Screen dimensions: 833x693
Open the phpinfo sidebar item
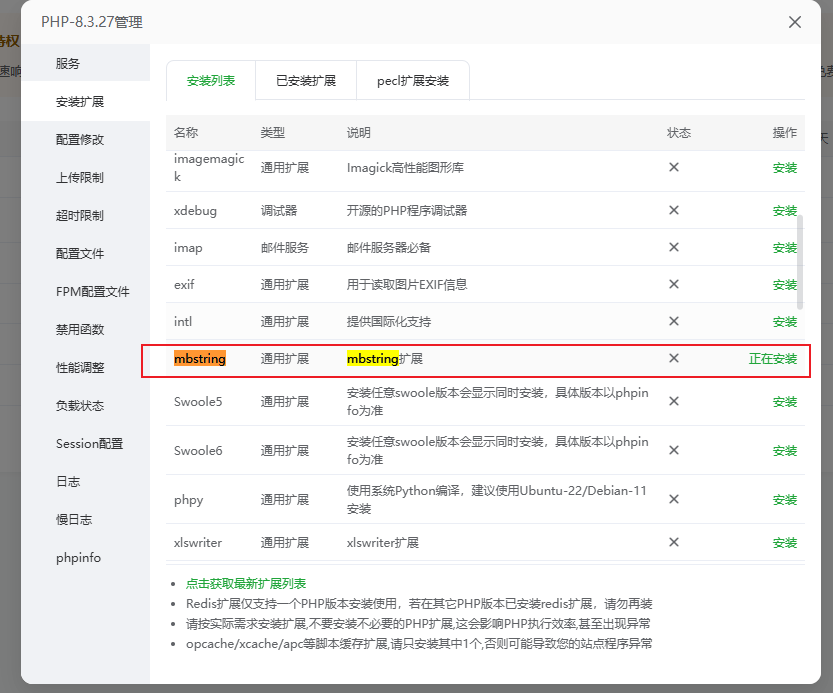pyautogui.click(x=78, y=558)
